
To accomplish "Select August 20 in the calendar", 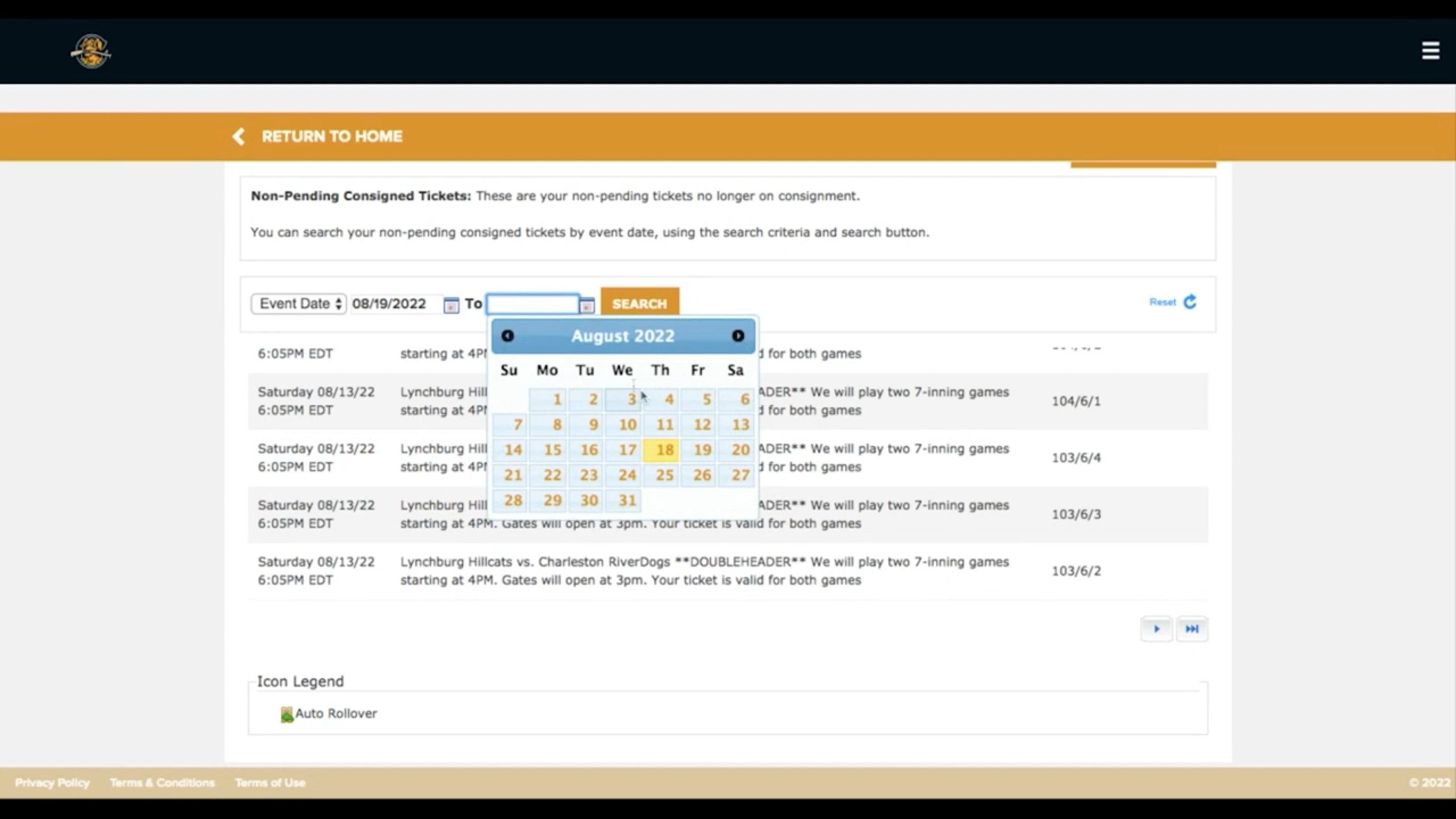I will (736, 450).
